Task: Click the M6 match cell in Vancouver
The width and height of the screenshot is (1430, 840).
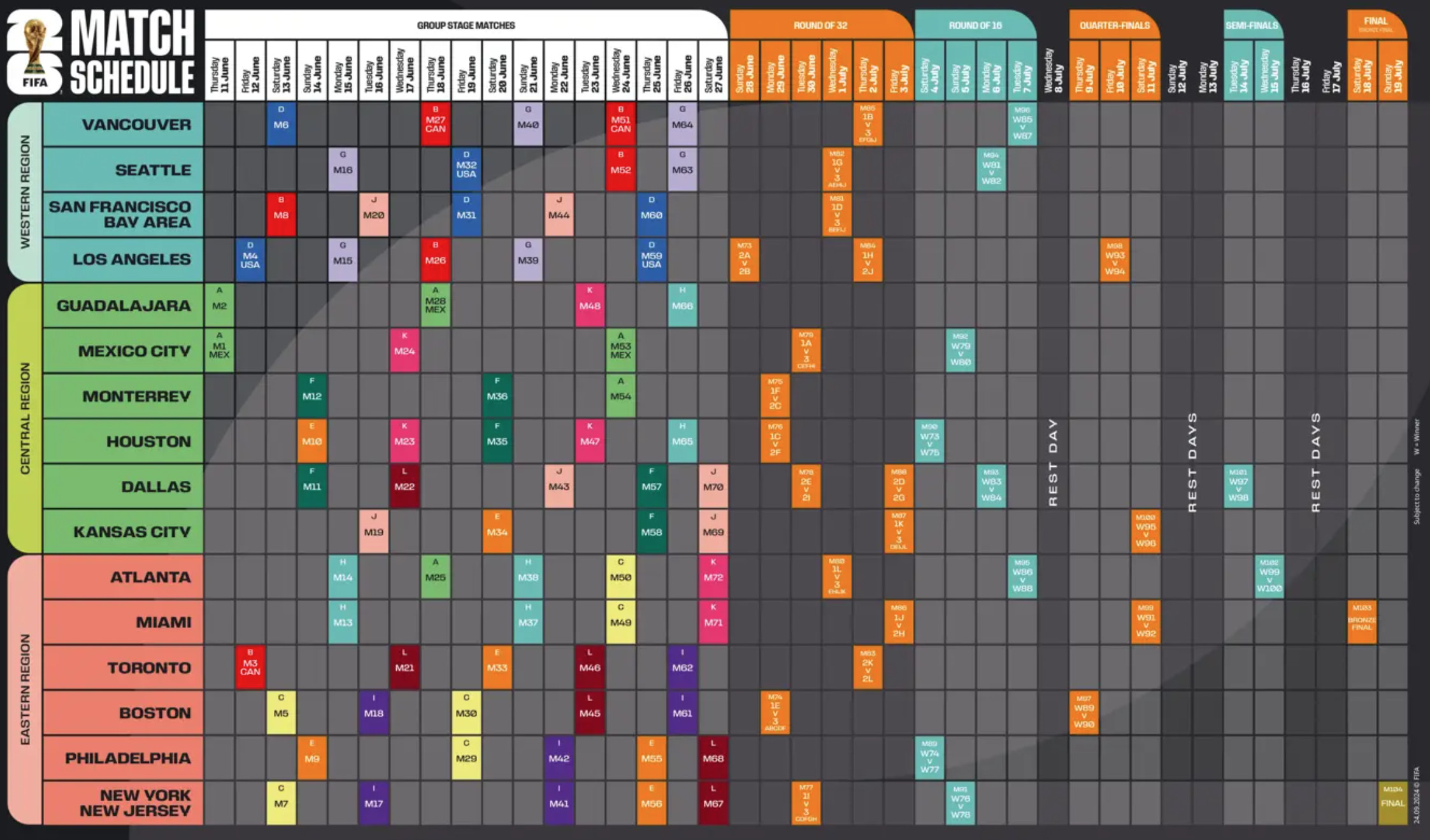Action: coord(281,124)
